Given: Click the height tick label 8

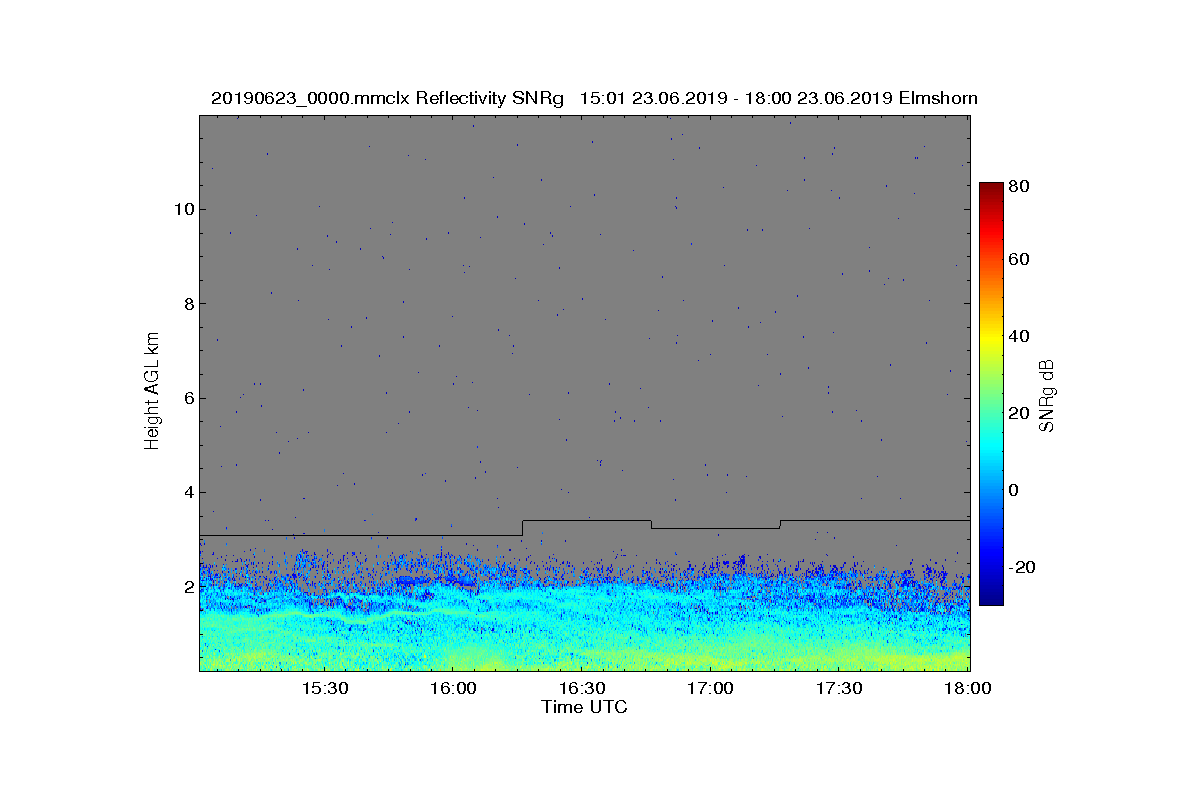Looking at the screenshot, I should 188,304.
